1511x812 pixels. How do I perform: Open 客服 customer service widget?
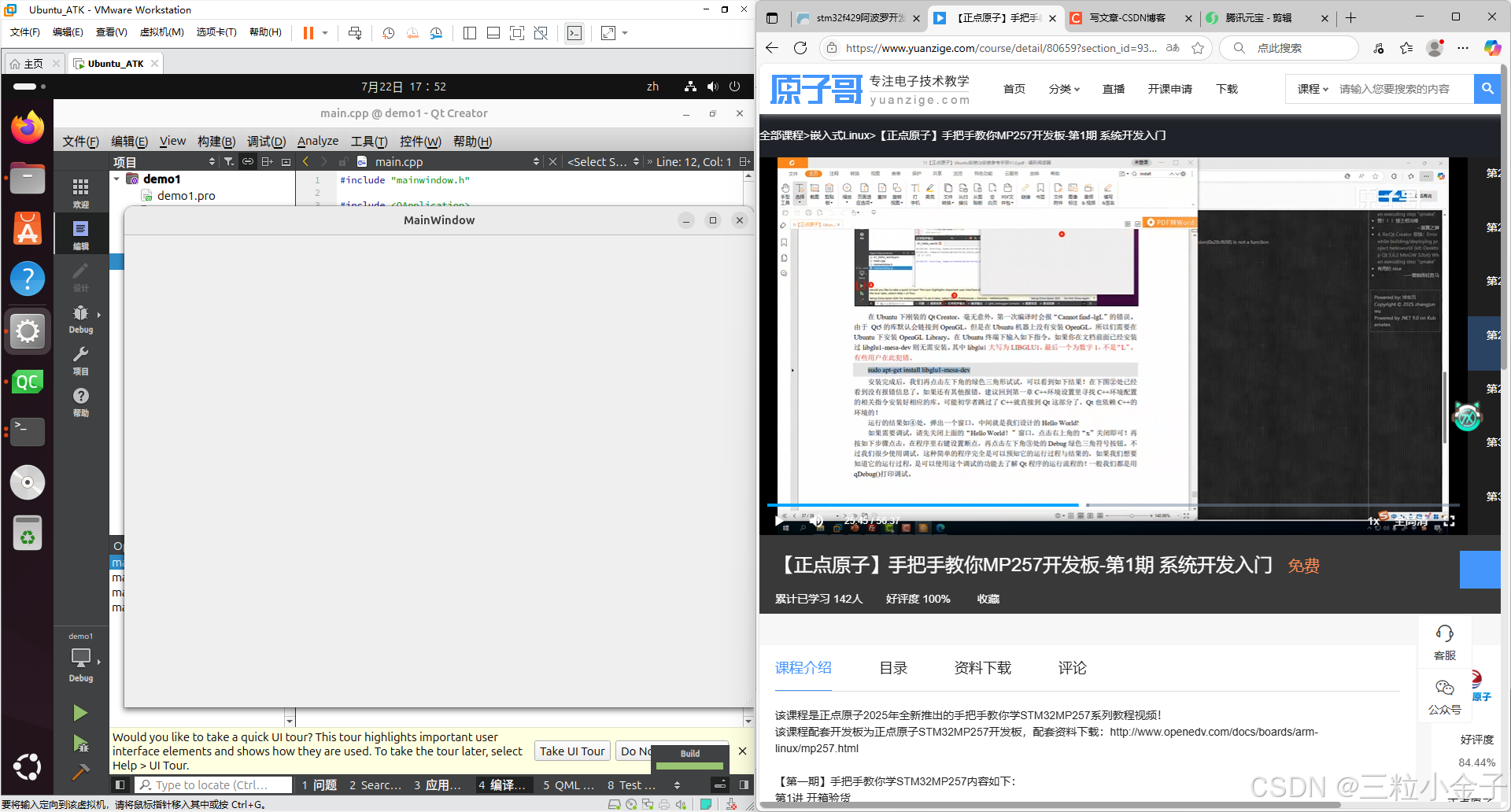coord(1445,642)
